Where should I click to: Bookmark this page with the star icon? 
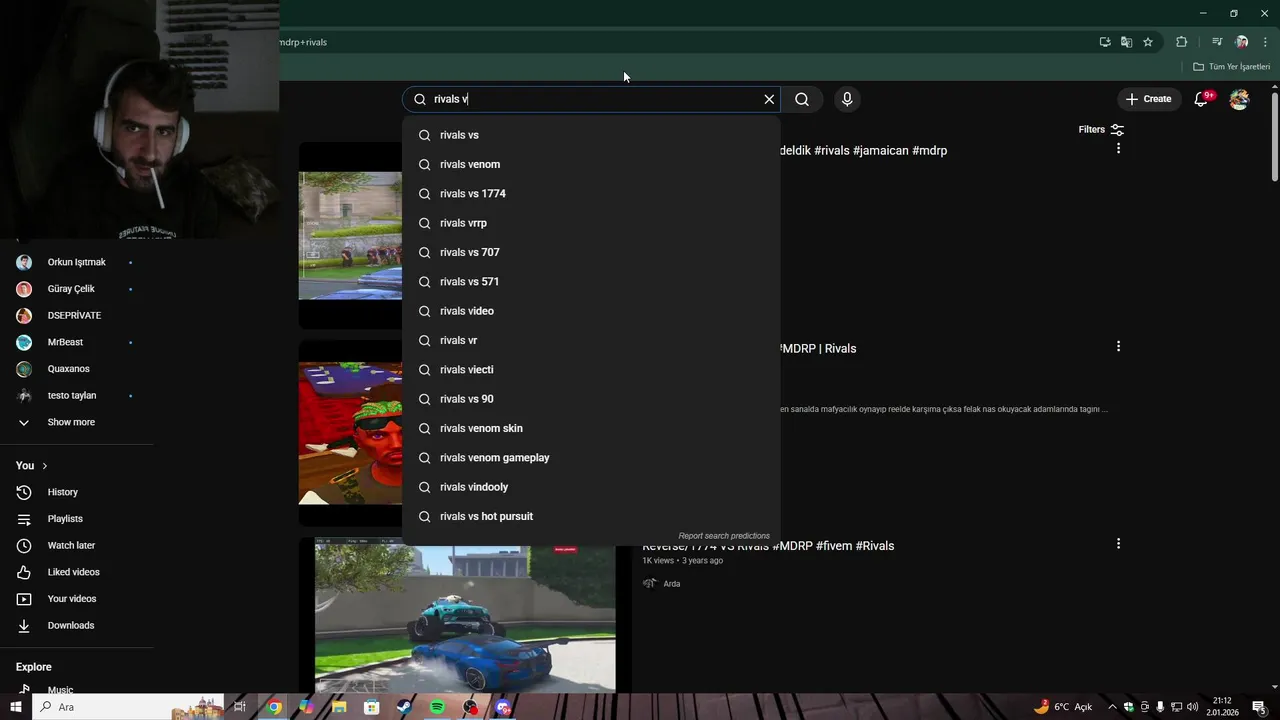(1148, 42)
